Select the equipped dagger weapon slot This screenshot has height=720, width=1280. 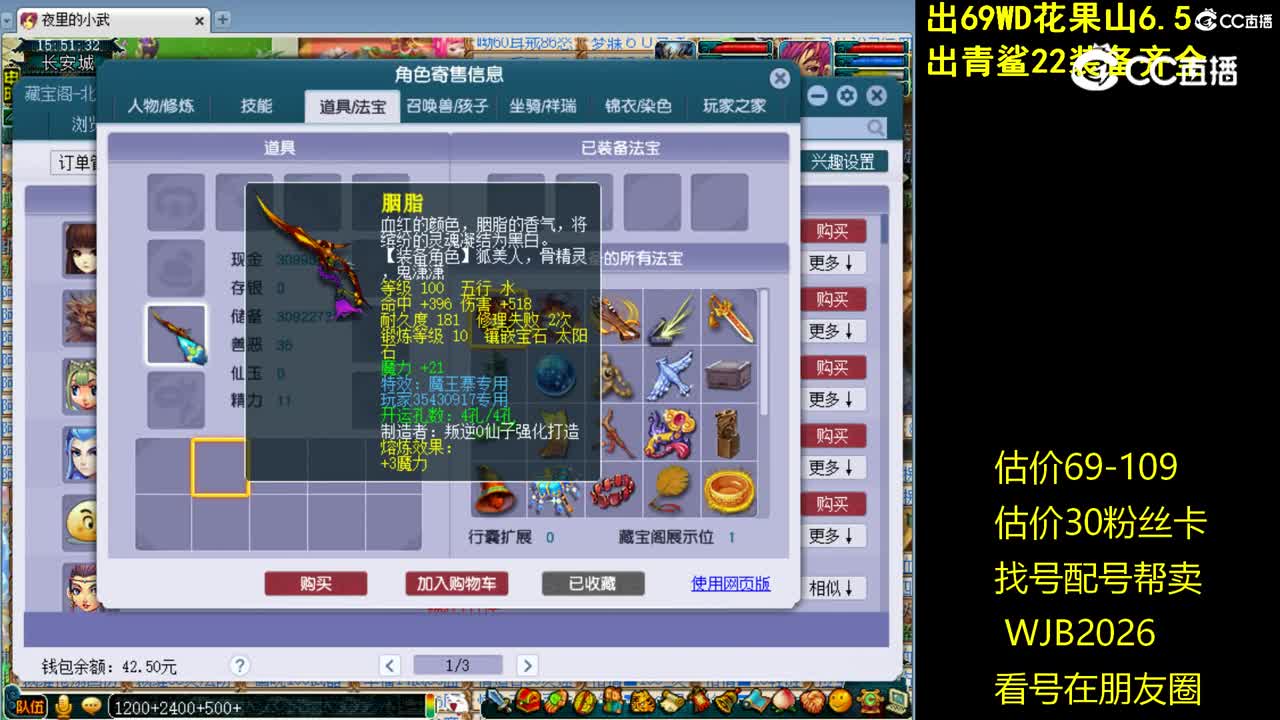pos(176,335)
